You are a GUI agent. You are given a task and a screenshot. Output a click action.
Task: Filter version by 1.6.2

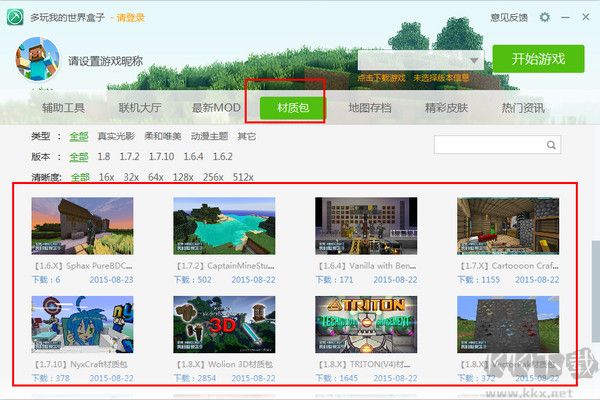pos(223,157)
